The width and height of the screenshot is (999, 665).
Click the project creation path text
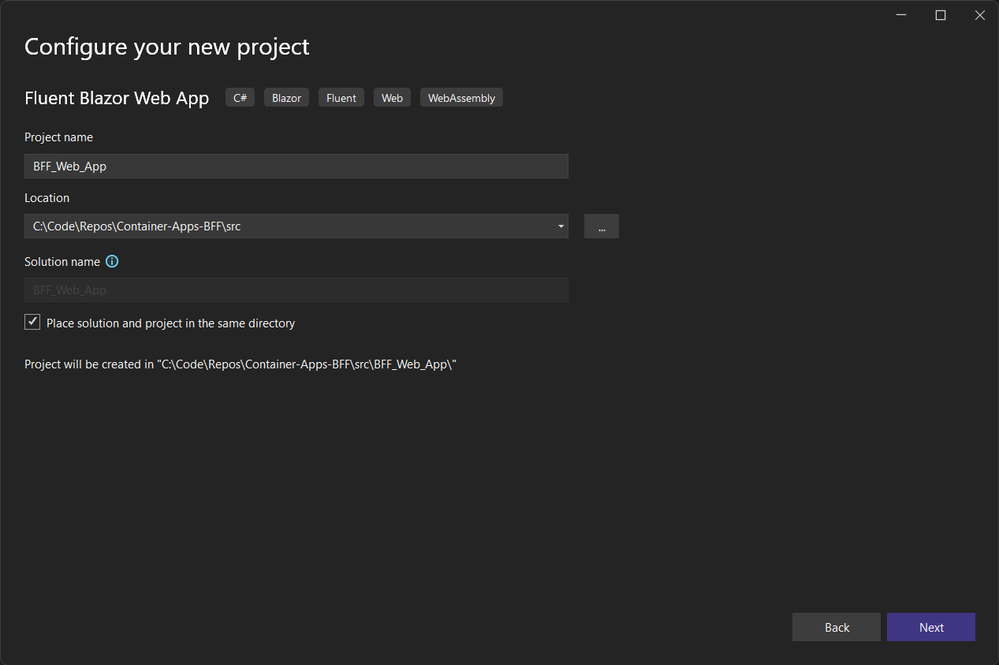(240, 364)
